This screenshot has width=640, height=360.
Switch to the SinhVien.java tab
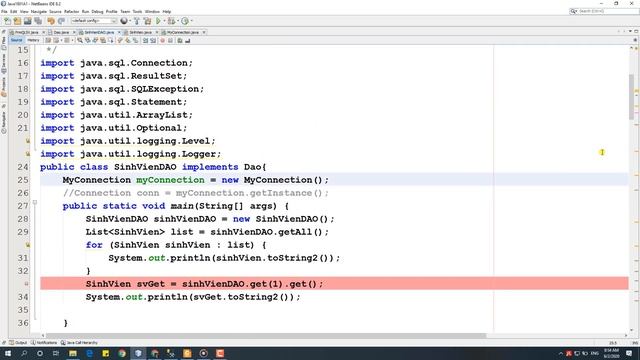140,32
